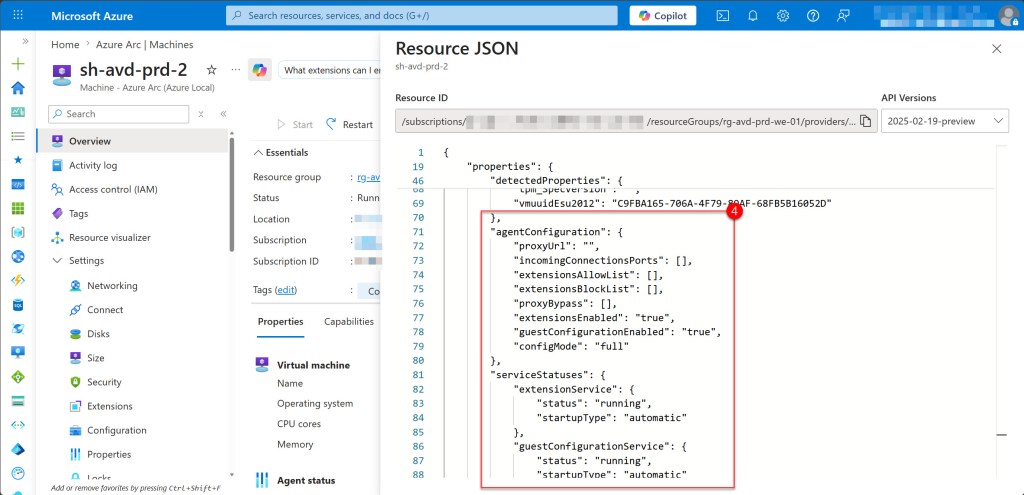Open the API Versions dropdown
The width and height of the screenshot is (1024, 495).
point(944,121)
